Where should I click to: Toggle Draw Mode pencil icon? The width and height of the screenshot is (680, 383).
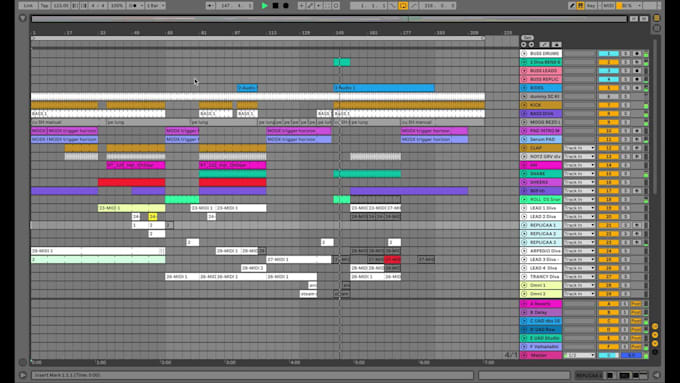click(x=572, y=6)
